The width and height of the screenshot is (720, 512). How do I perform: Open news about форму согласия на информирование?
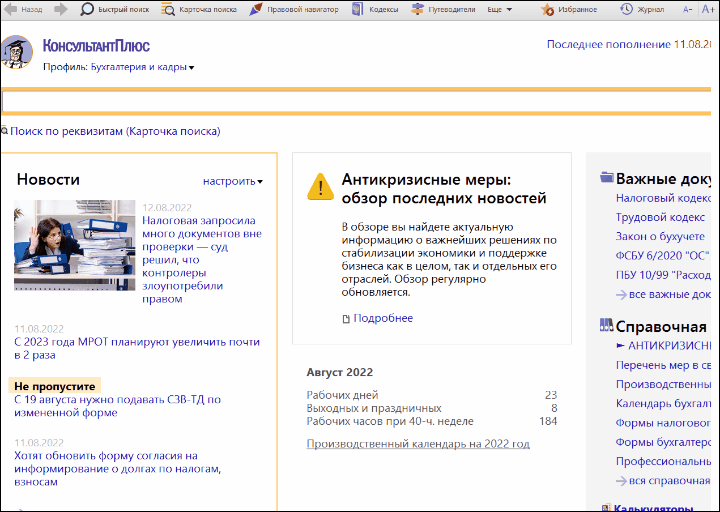[118, 469]
